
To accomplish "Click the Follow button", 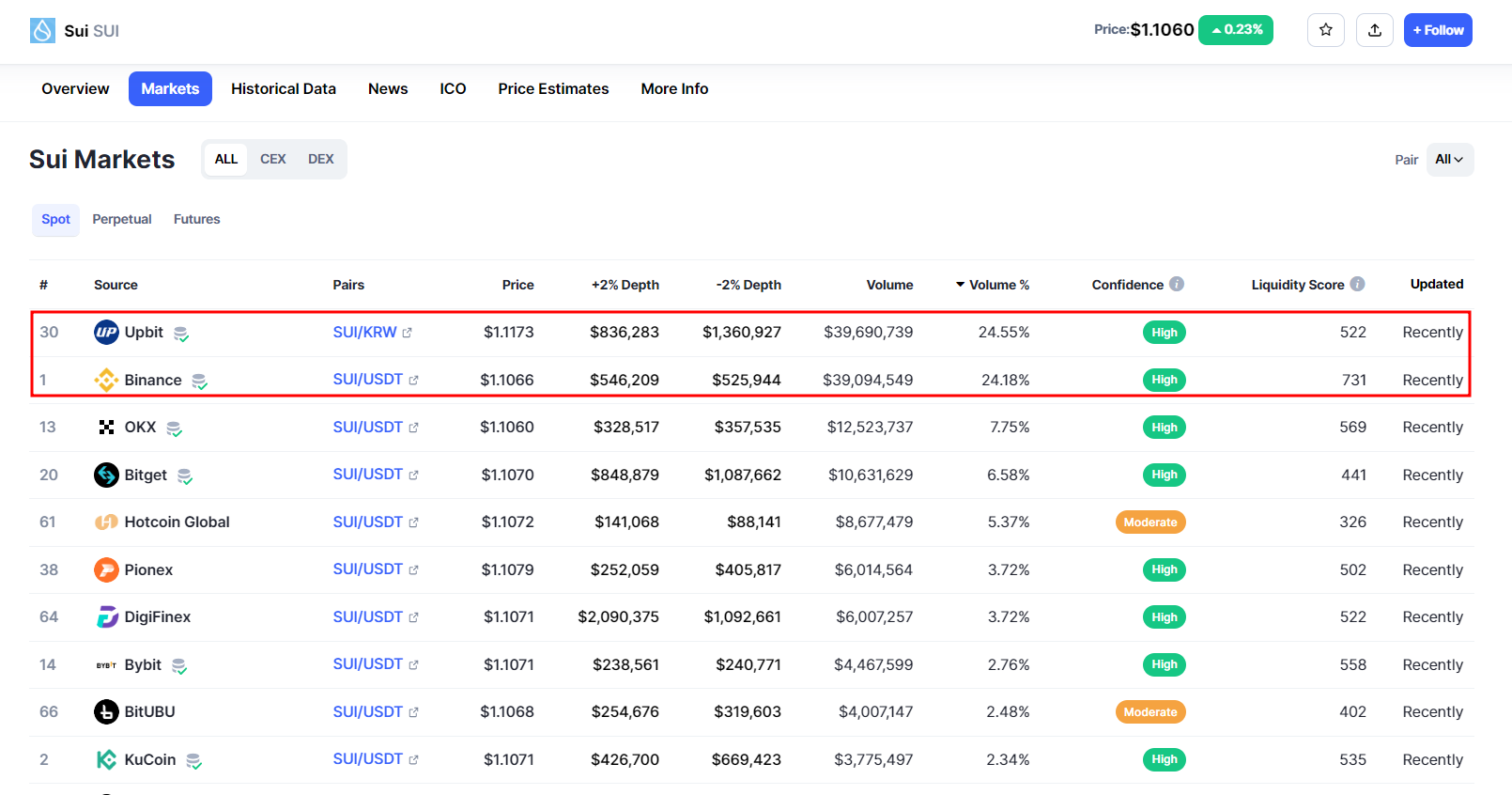I will [1438, 30].
